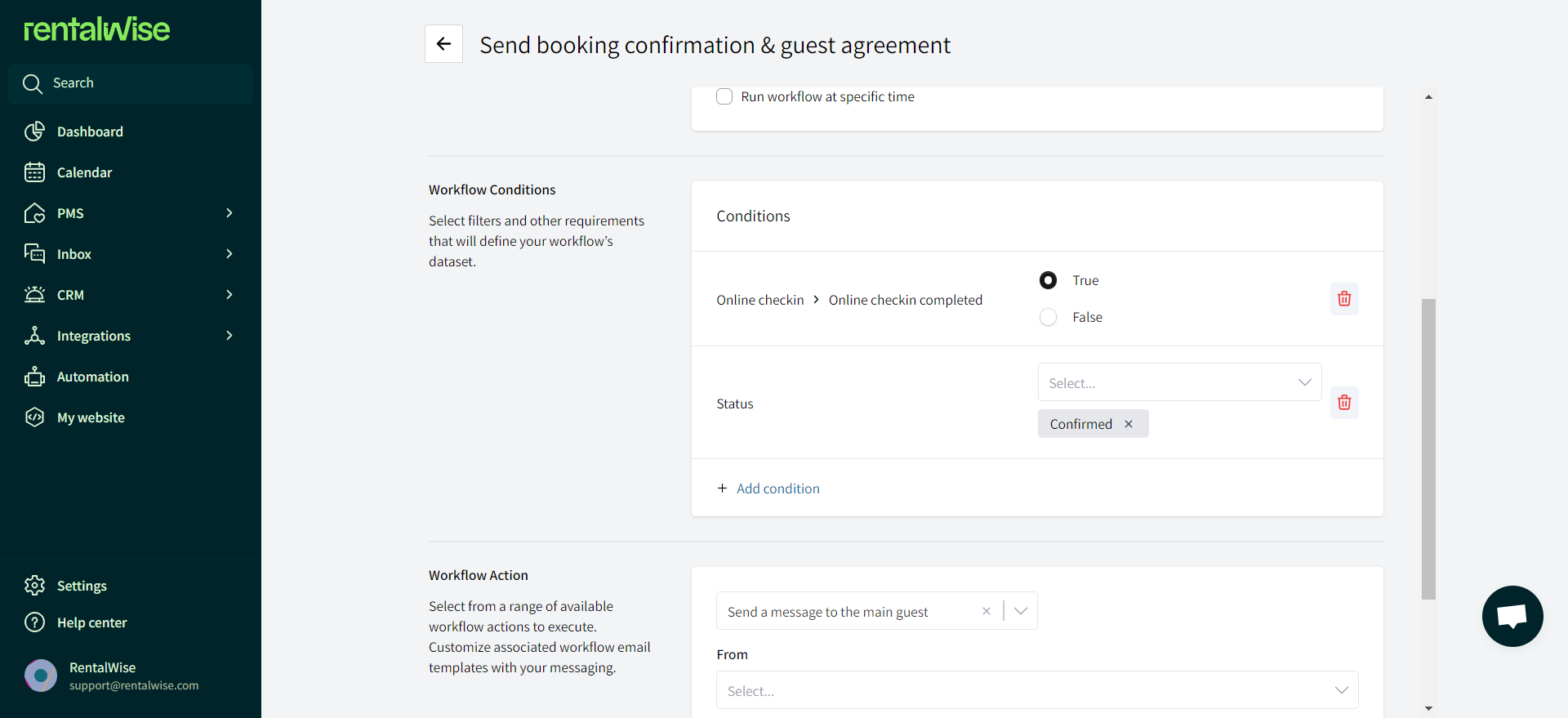Click the vertical scrollbar thumb
The image size is (1568, 718).
(x=1428, y=449)
